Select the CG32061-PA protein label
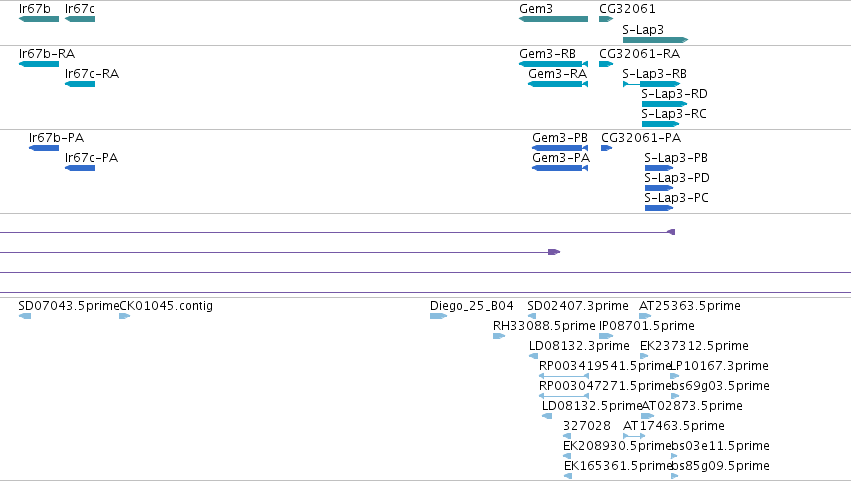 (641, 138)
